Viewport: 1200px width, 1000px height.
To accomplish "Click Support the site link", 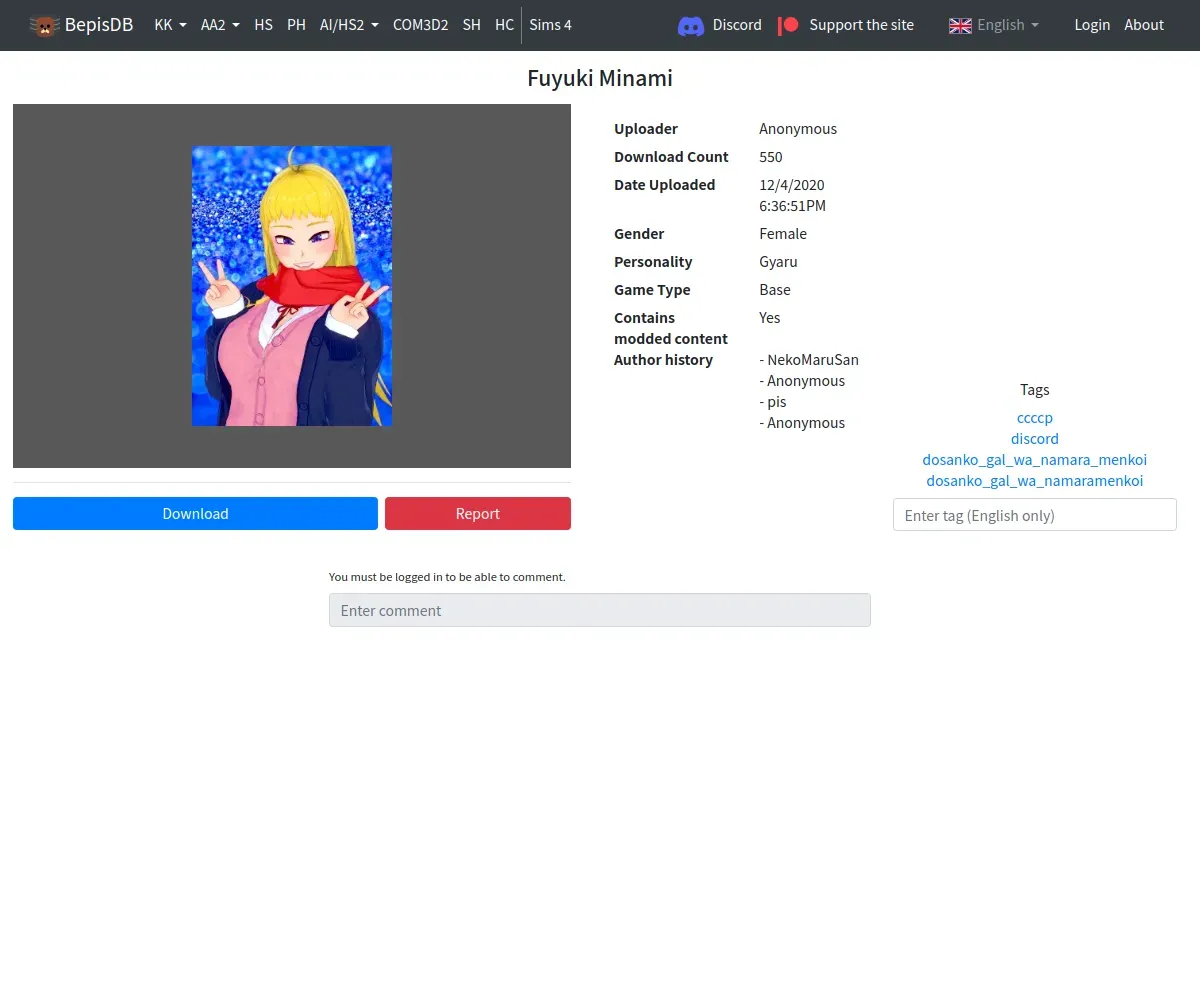I will click(x=861, y=25).
